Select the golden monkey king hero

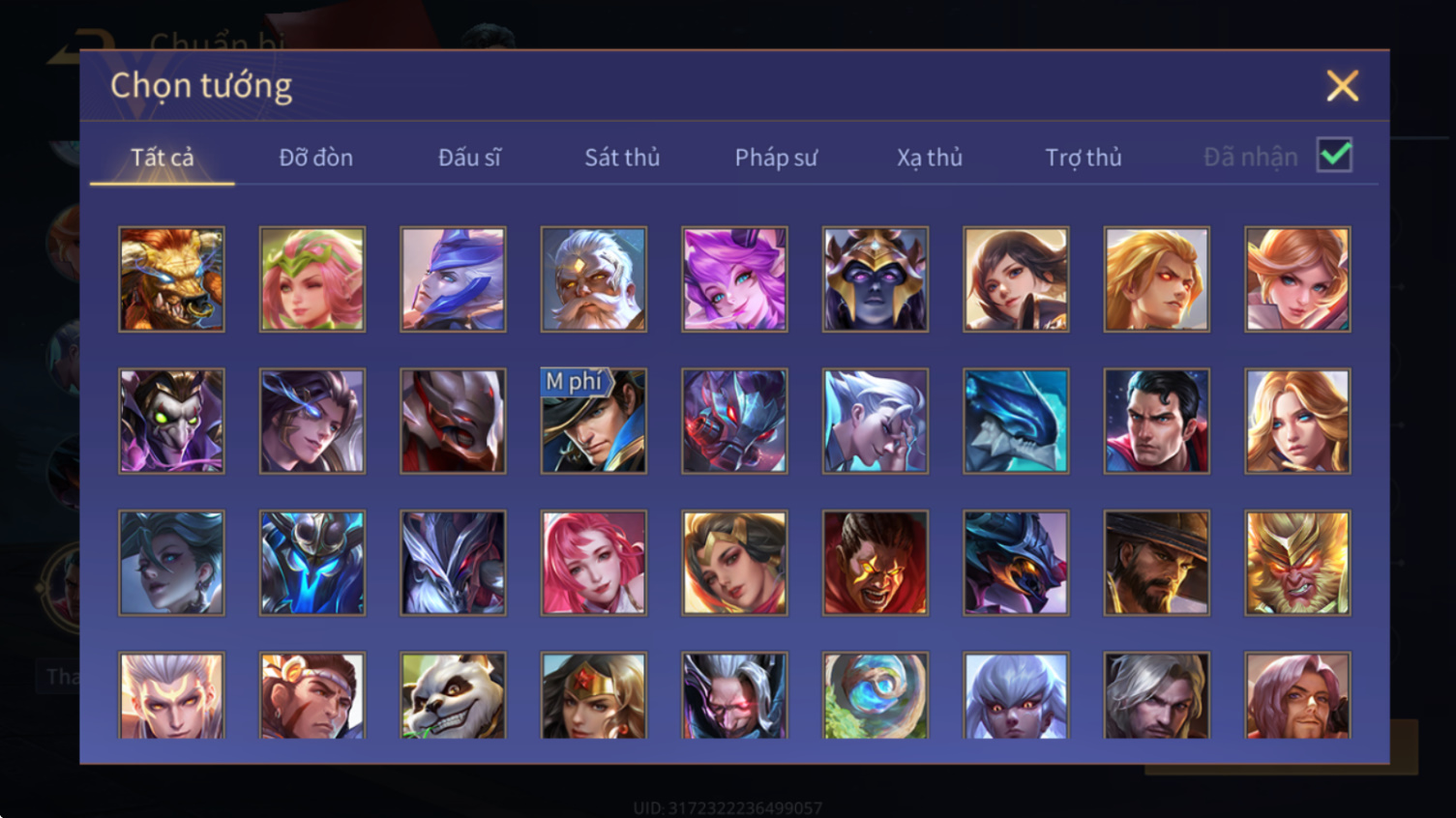point(1297,563)
